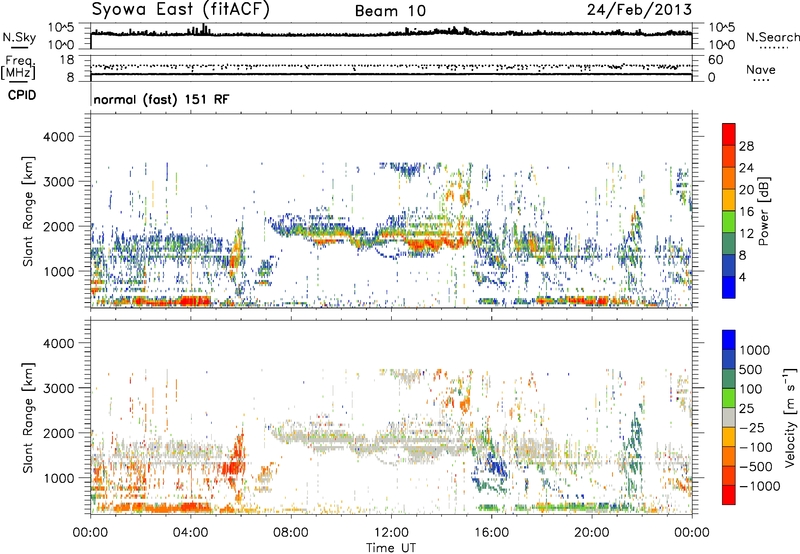Click the dotted frequency trace strip

(391, 67)
